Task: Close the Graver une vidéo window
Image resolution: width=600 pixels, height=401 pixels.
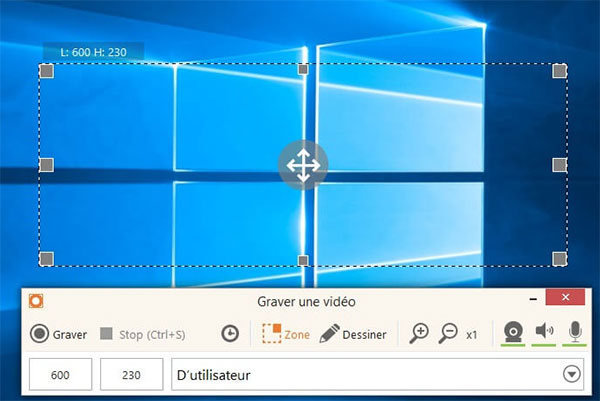Action: [565, 297]
